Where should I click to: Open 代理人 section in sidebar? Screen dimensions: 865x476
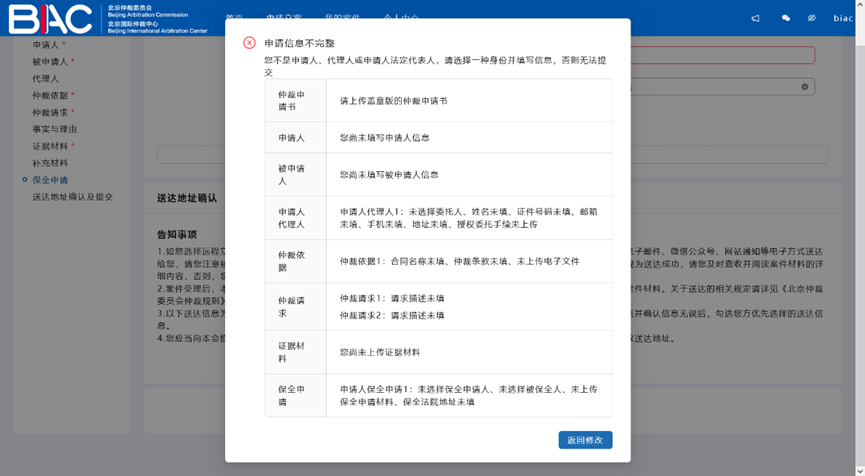[x=46, y=79]
